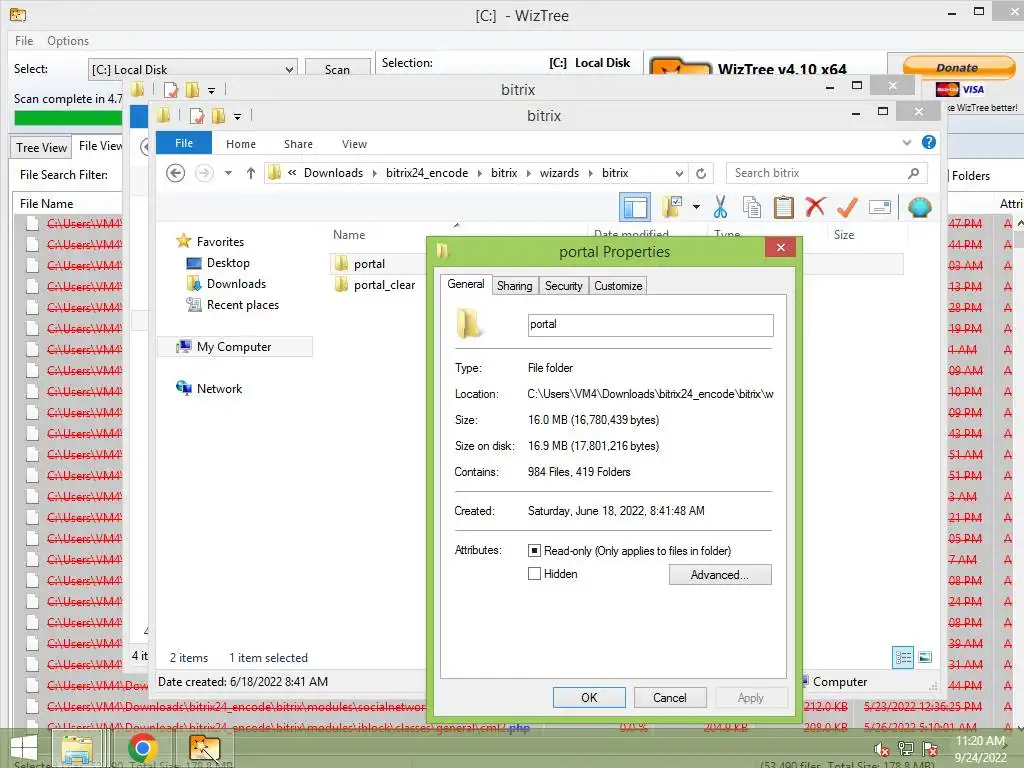This screenshot has height=768, width=1024.
Task: Expand the ribbon chevron in bitrix window
Action: 906,142
